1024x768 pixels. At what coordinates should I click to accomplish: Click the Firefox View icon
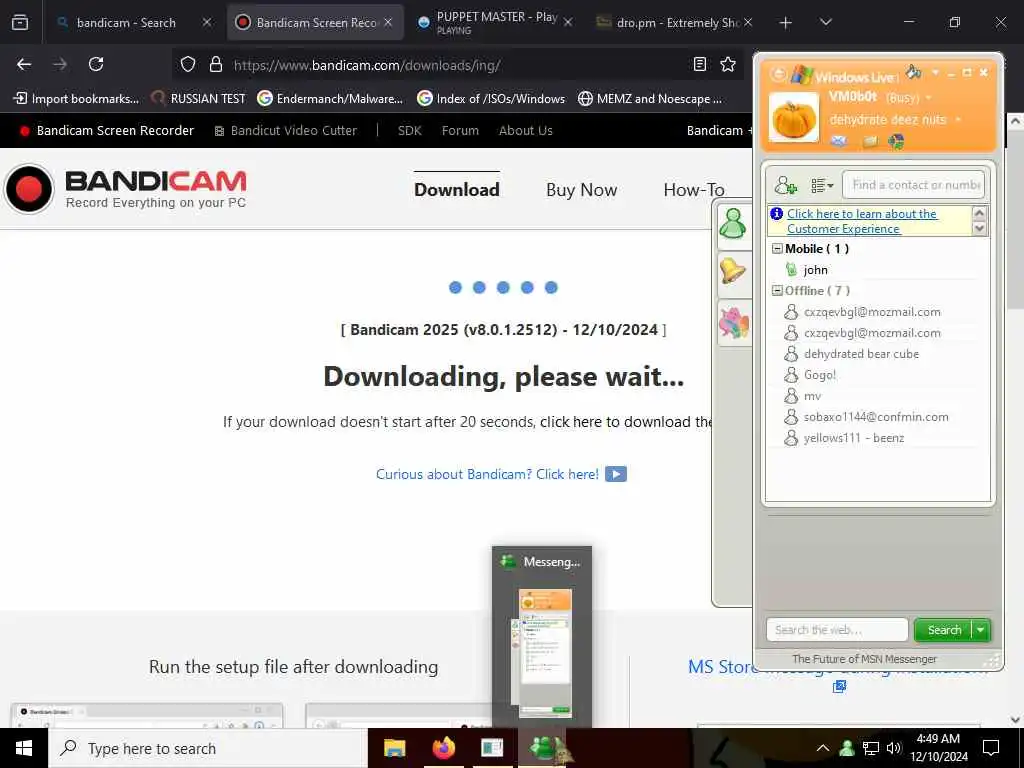tap(20, 22)
